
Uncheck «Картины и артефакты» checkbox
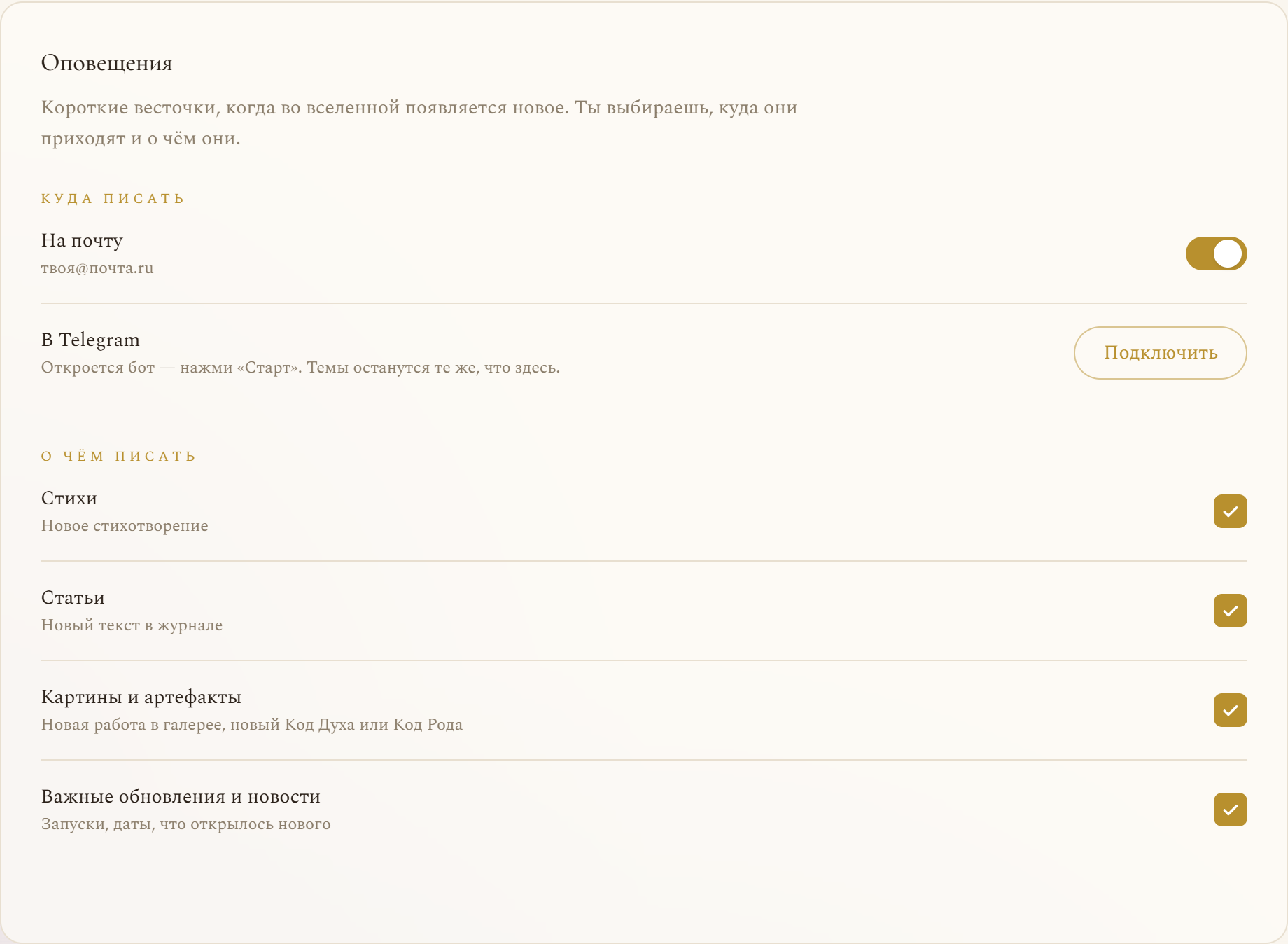(x=1231, y=710)
